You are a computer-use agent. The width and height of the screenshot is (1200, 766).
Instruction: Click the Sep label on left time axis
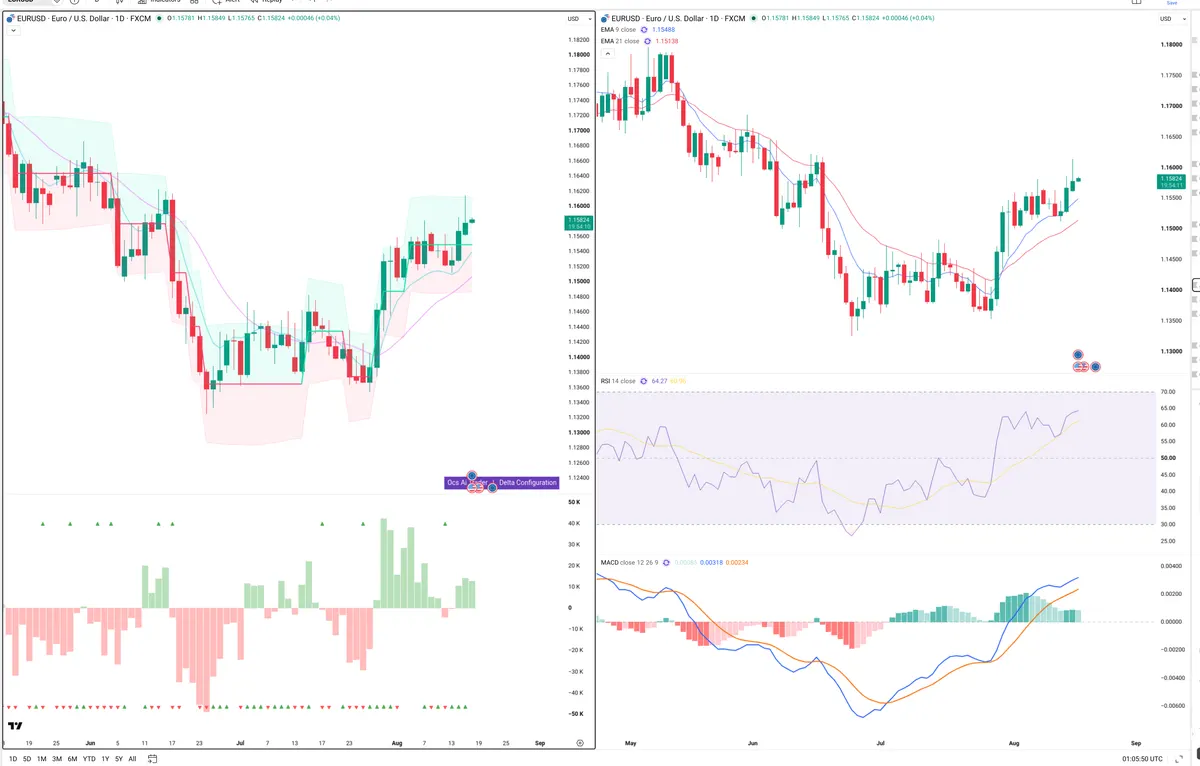tap(540, 744)
